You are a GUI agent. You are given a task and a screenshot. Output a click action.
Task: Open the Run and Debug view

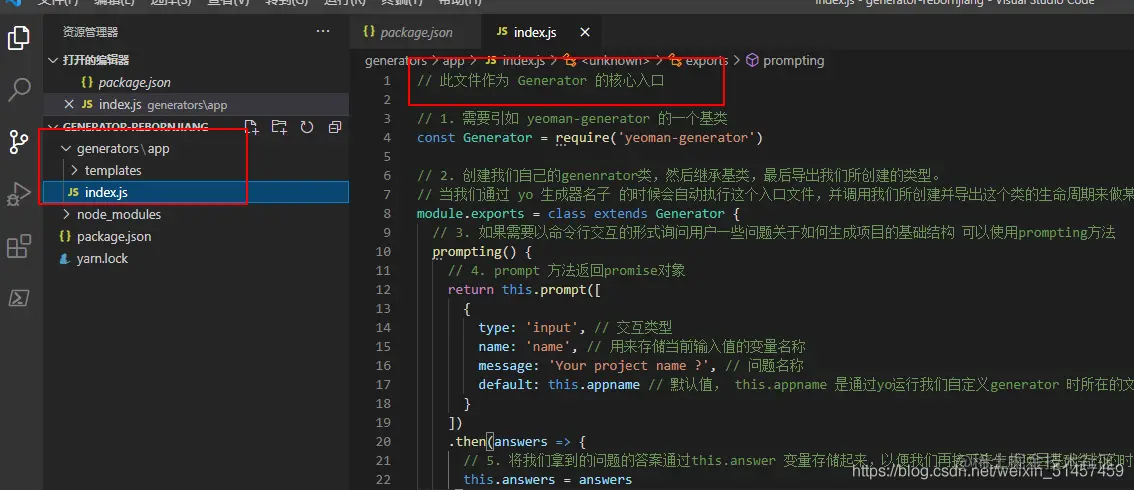tap(19, 194)
